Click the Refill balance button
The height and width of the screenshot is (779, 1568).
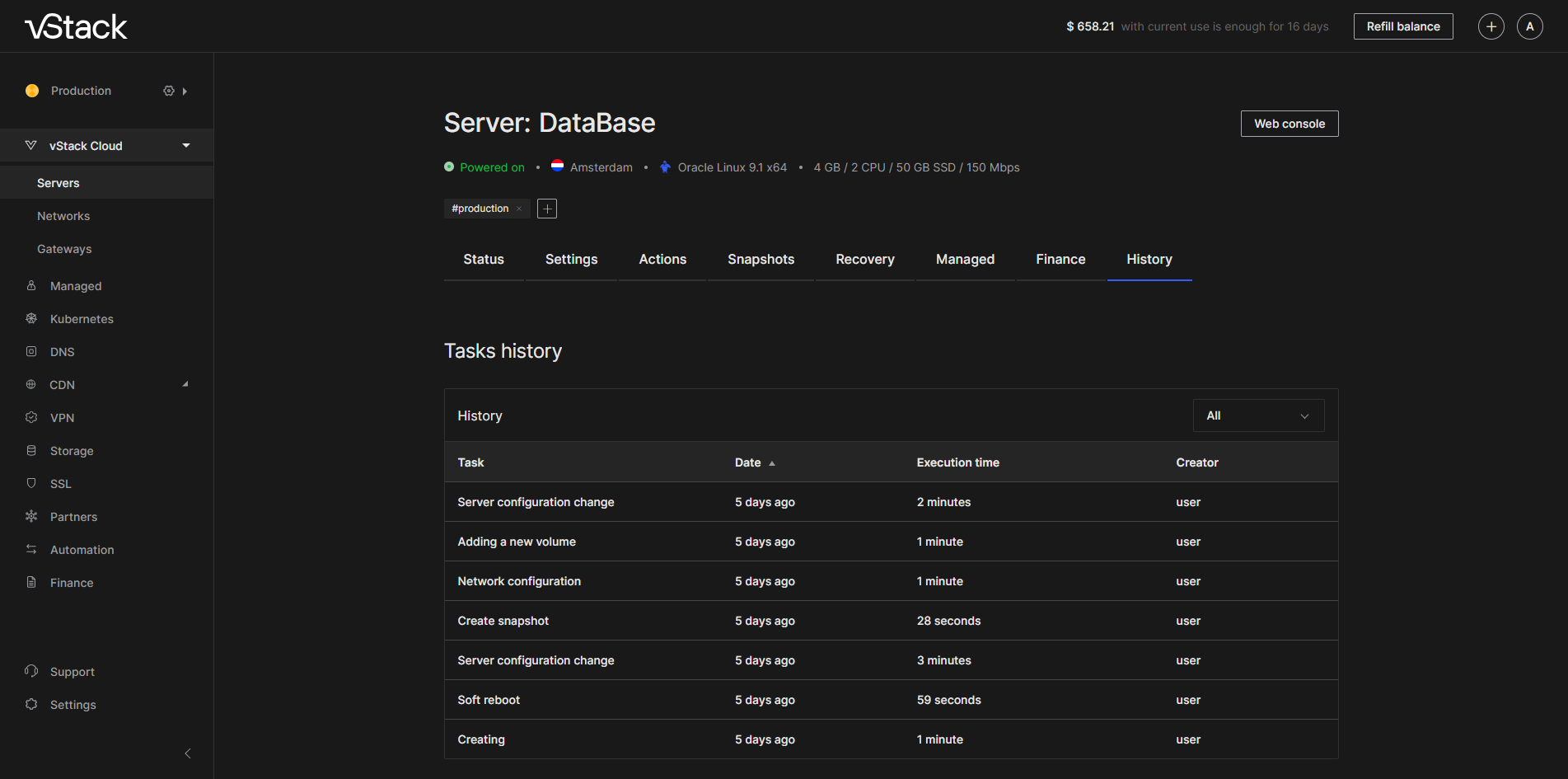pyautogui.click(x=1403, y=26)
